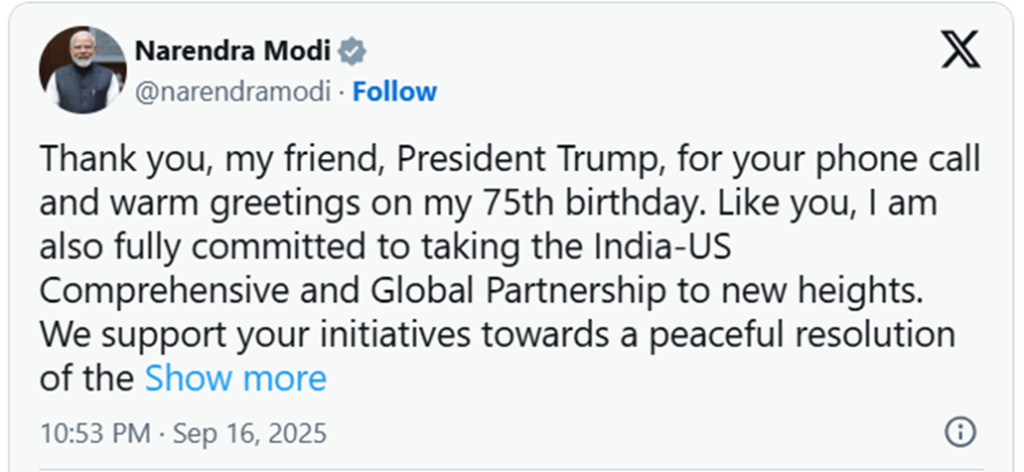Open the info icon next to the timestamp
Screen dimensions: 1024x472
click(960, 432)
